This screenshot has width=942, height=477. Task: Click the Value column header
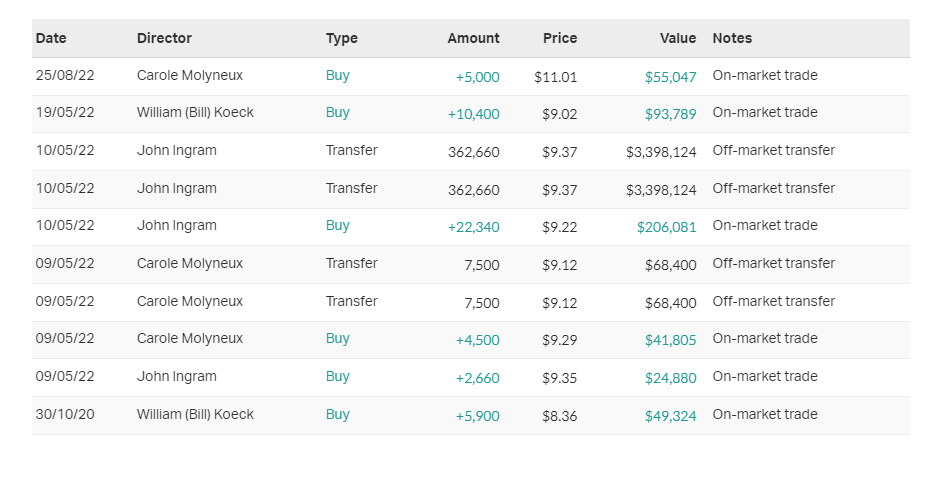[x=678, y=38]
